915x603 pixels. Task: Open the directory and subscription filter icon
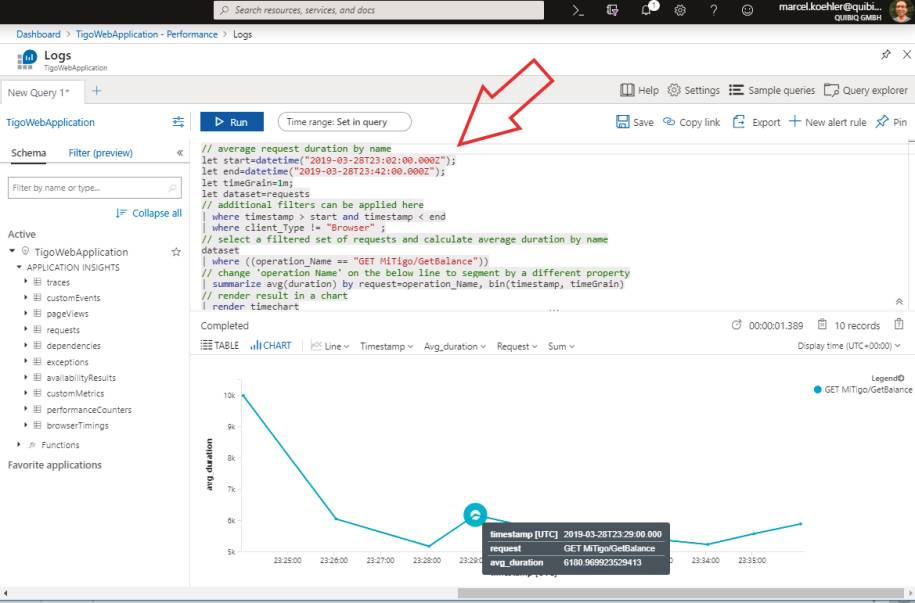point(612,11)
